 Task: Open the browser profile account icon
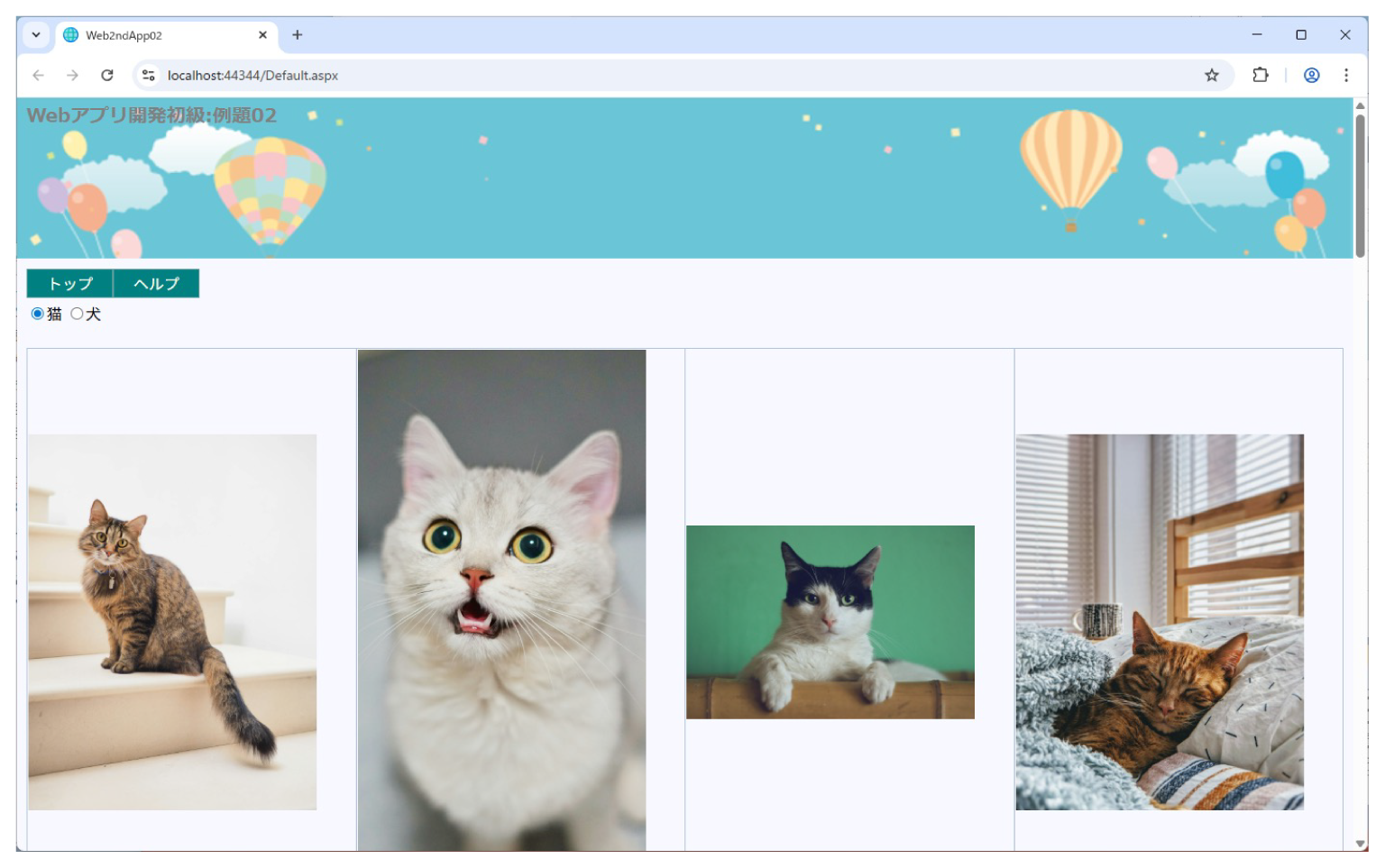1309,75
